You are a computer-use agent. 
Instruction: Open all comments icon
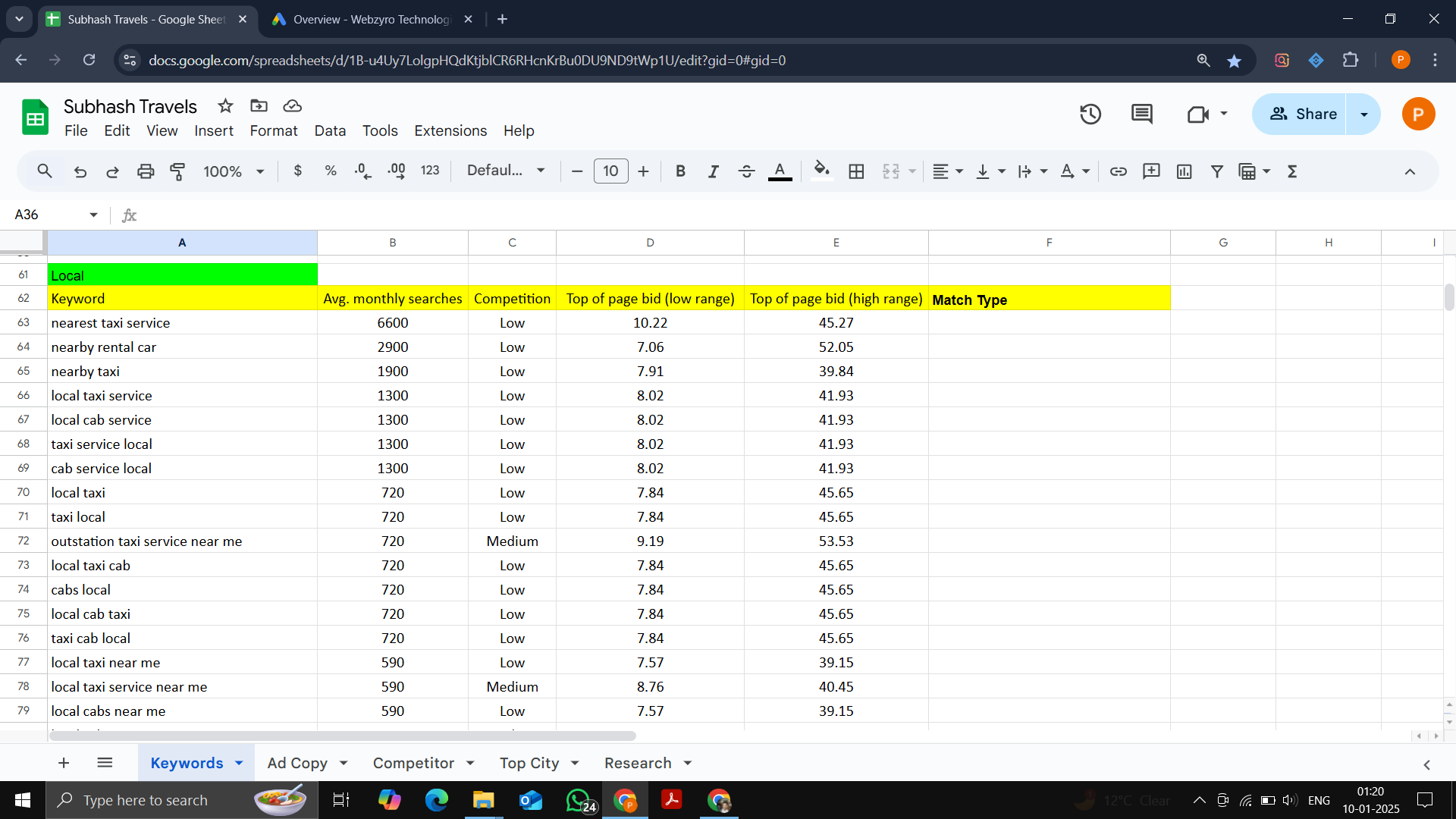(1142, 115)
